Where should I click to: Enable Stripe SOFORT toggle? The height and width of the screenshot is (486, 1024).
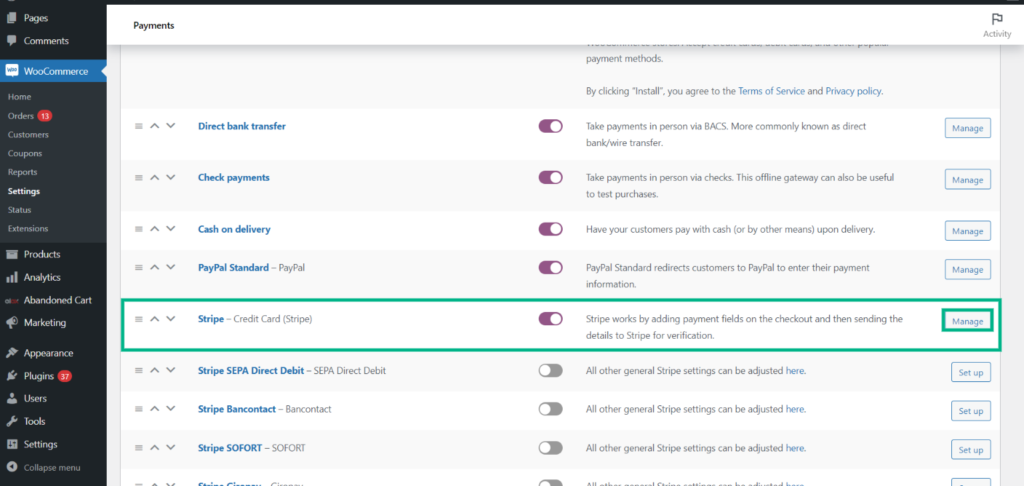pos(551,447)
